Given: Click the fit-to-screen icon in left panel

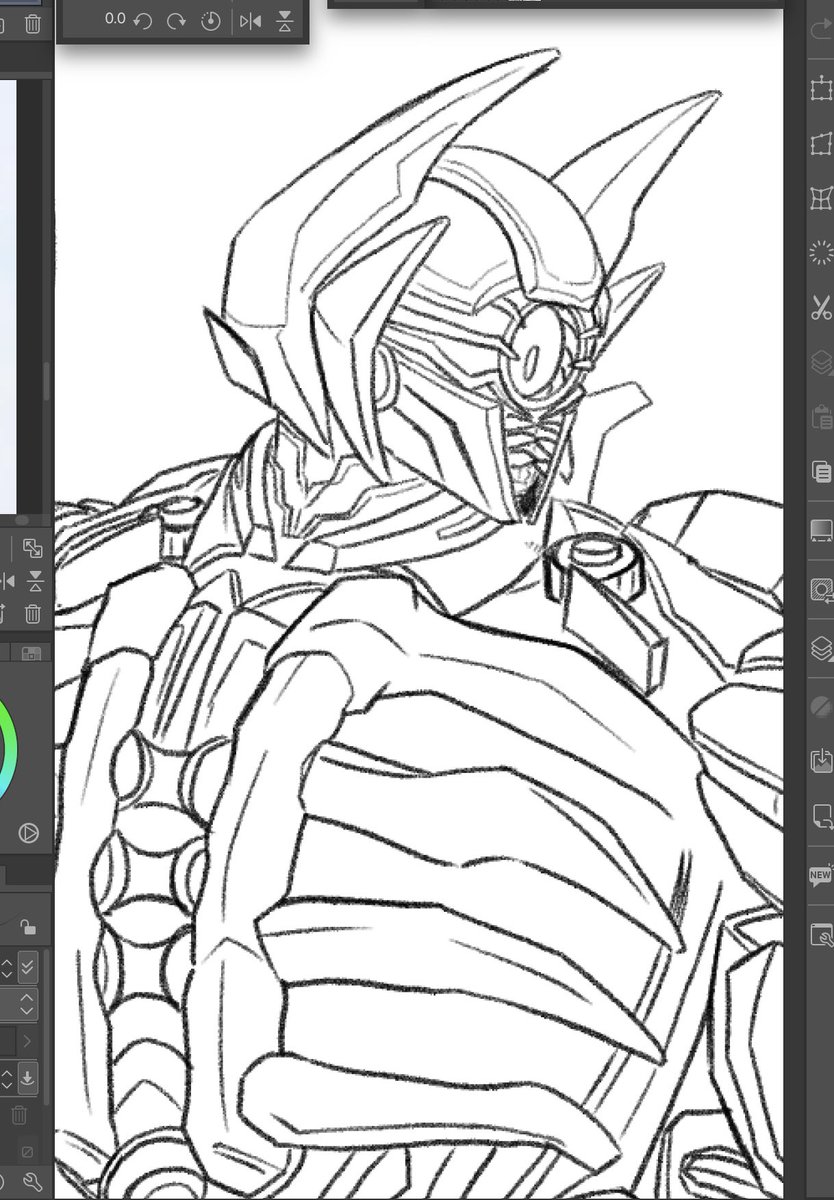Looking at the screenshot, I should pyautogui.click(x=33, y=547).
